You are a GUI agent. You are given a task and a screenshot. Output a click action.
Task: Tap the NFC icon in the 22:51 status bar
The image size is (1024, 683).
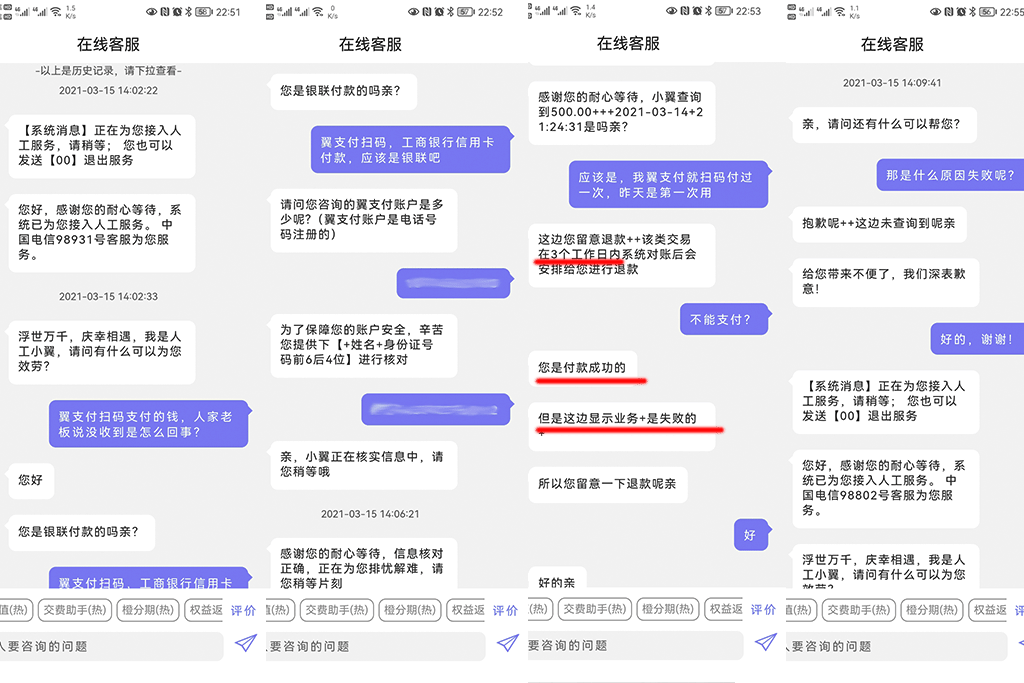coord(165,12)
